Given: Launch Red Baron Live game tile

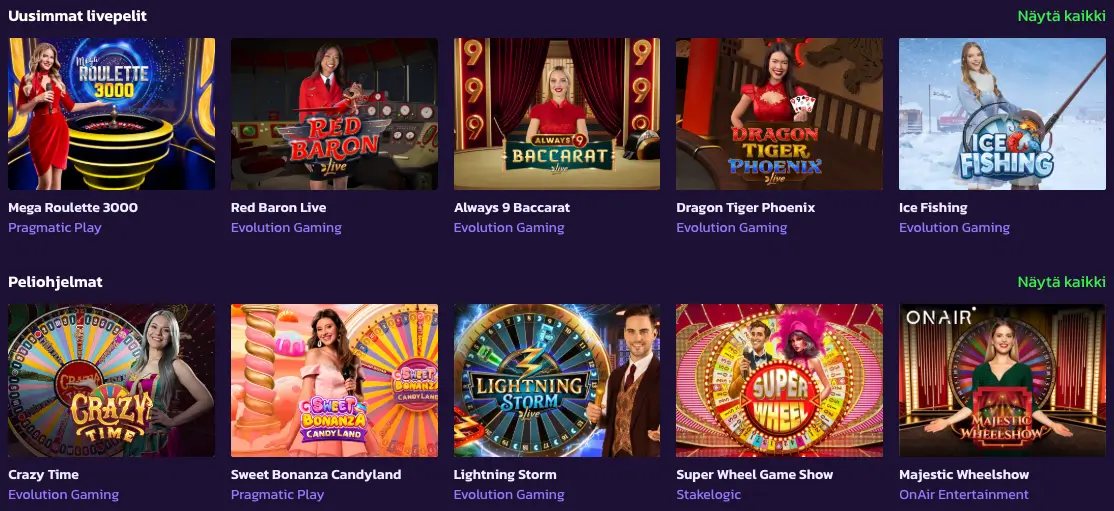Looking at the screenshot, I should pyautogui.click(x=334, y=114).
